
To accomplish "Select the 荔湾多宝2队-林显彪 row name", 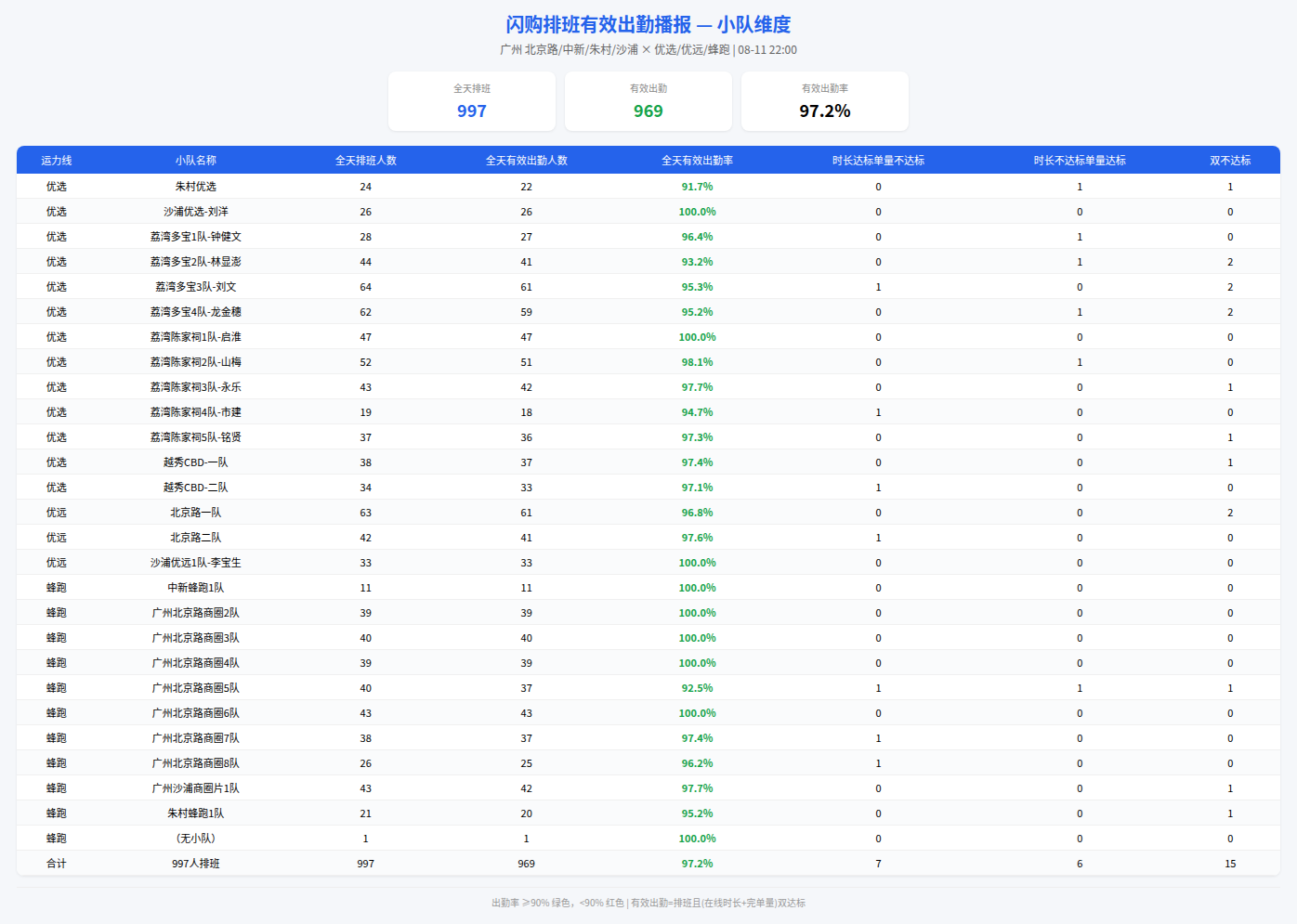I will 196,262.
